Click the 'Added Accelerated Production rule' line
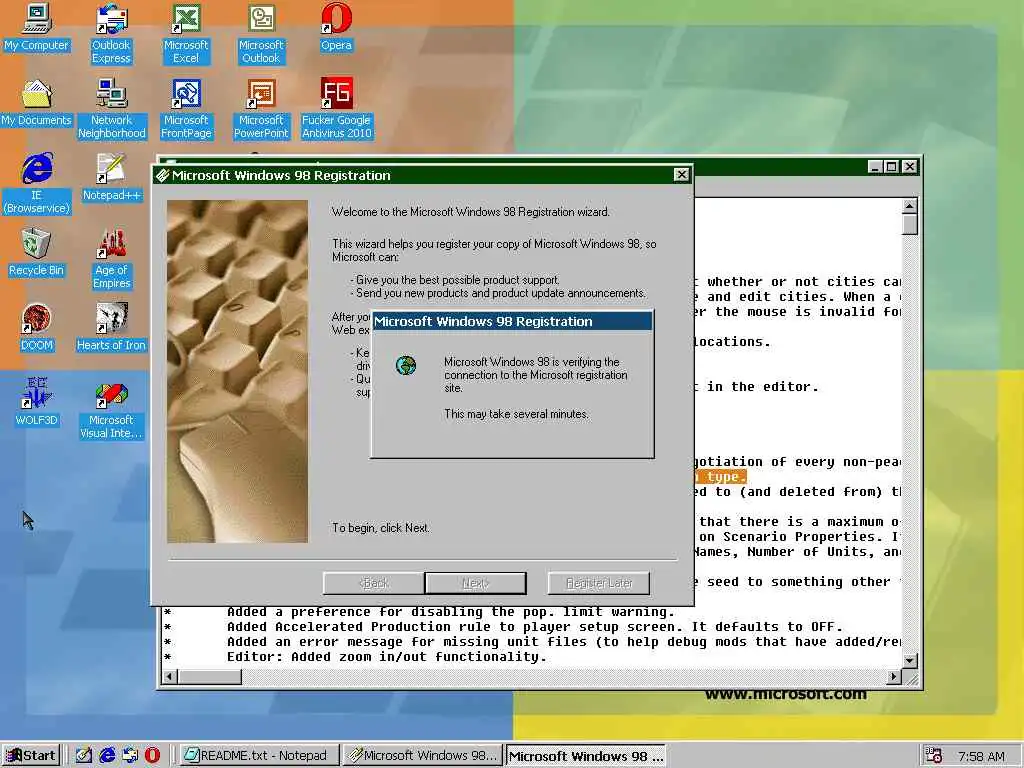 tap(534, 627)
